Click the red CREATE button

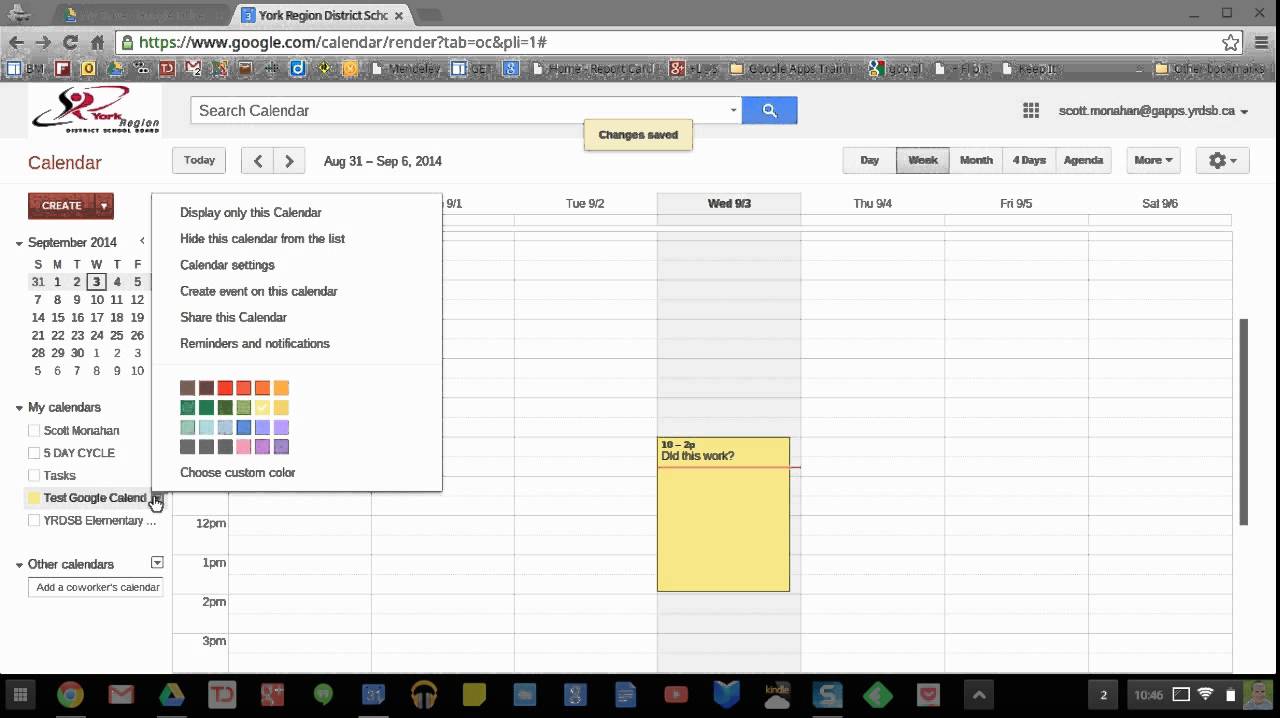(61, 206)
